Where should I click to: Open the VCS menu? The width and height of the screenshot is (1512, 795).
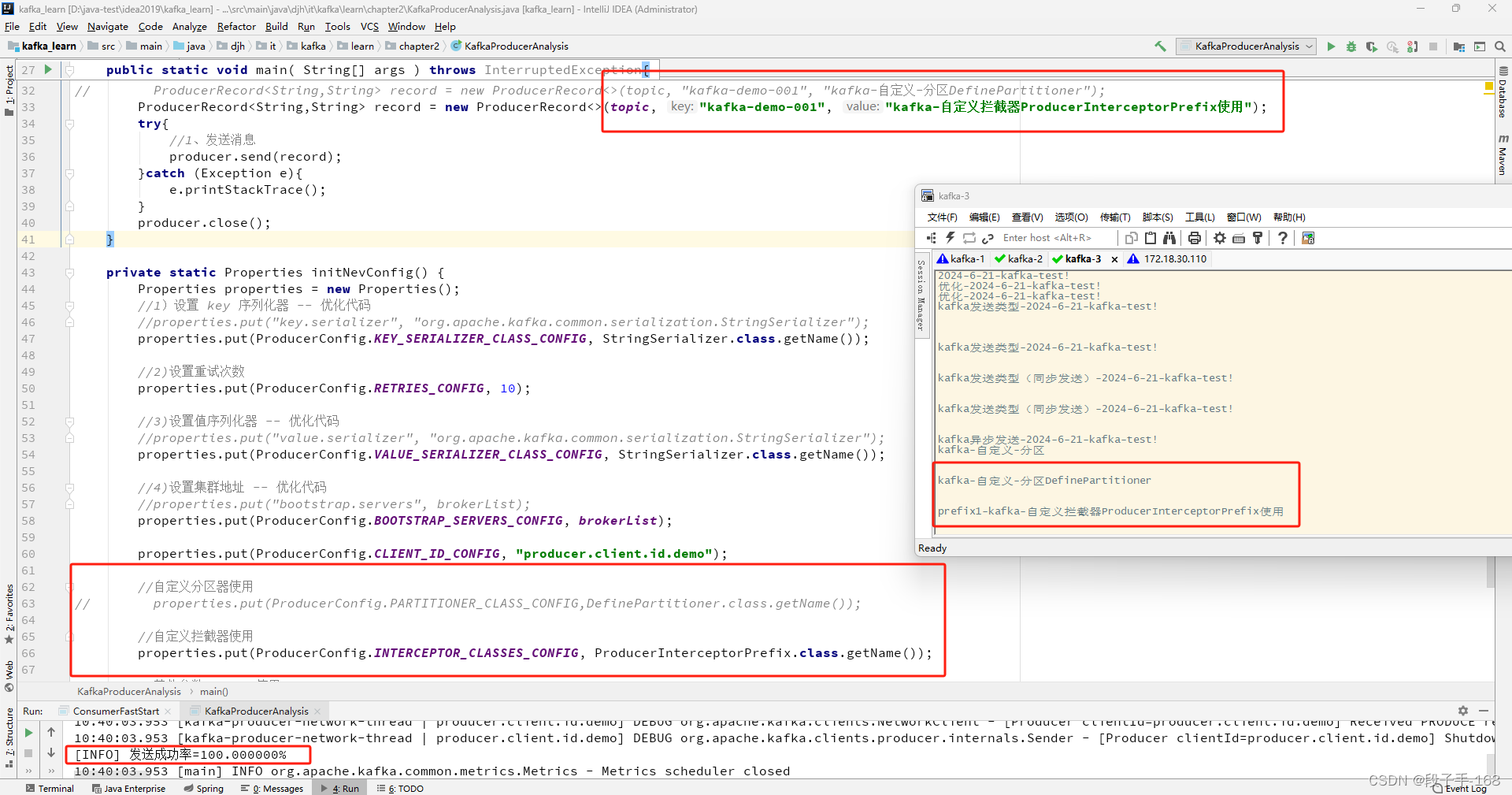[x=369, y=26]
